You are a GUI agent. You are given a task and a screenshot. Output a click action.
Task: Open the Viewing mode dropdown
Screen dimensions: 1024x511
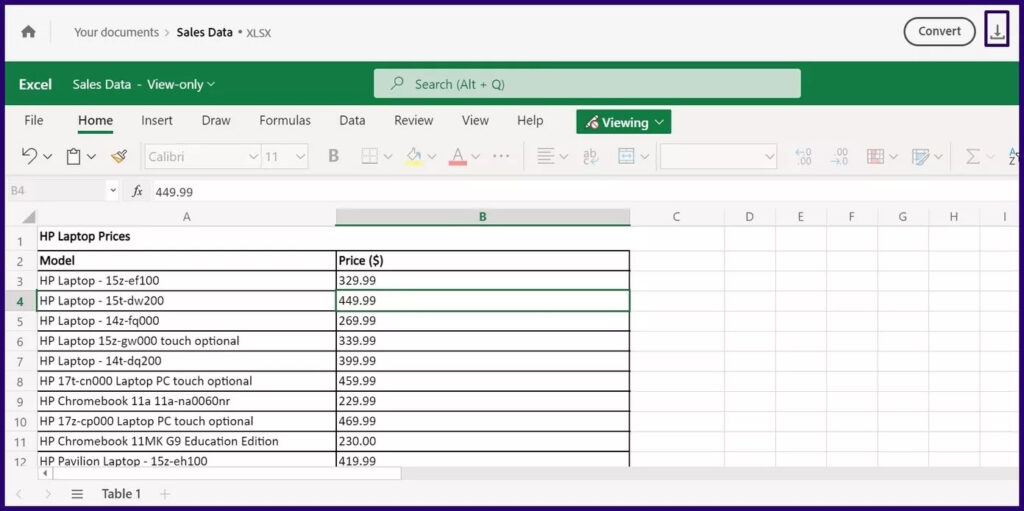[624, 122]
